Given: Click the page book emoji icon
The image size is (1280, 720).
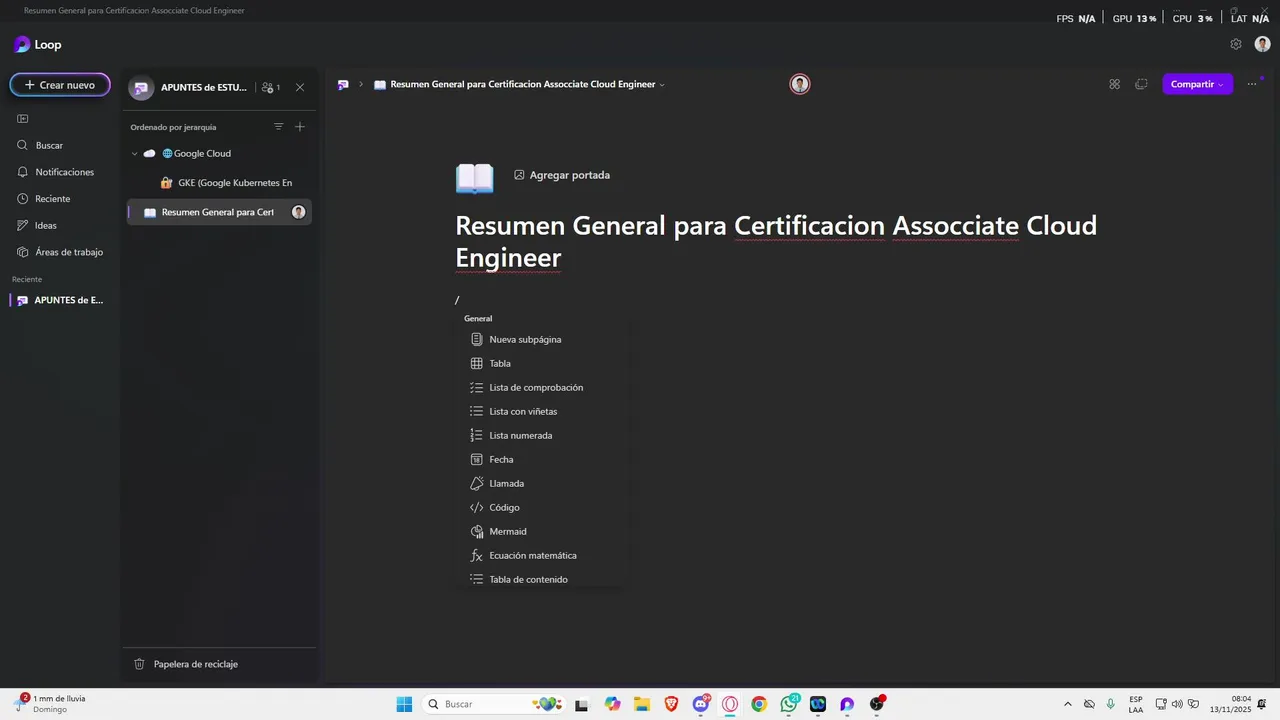Looking at the screenshot, I should pos(475,178).
